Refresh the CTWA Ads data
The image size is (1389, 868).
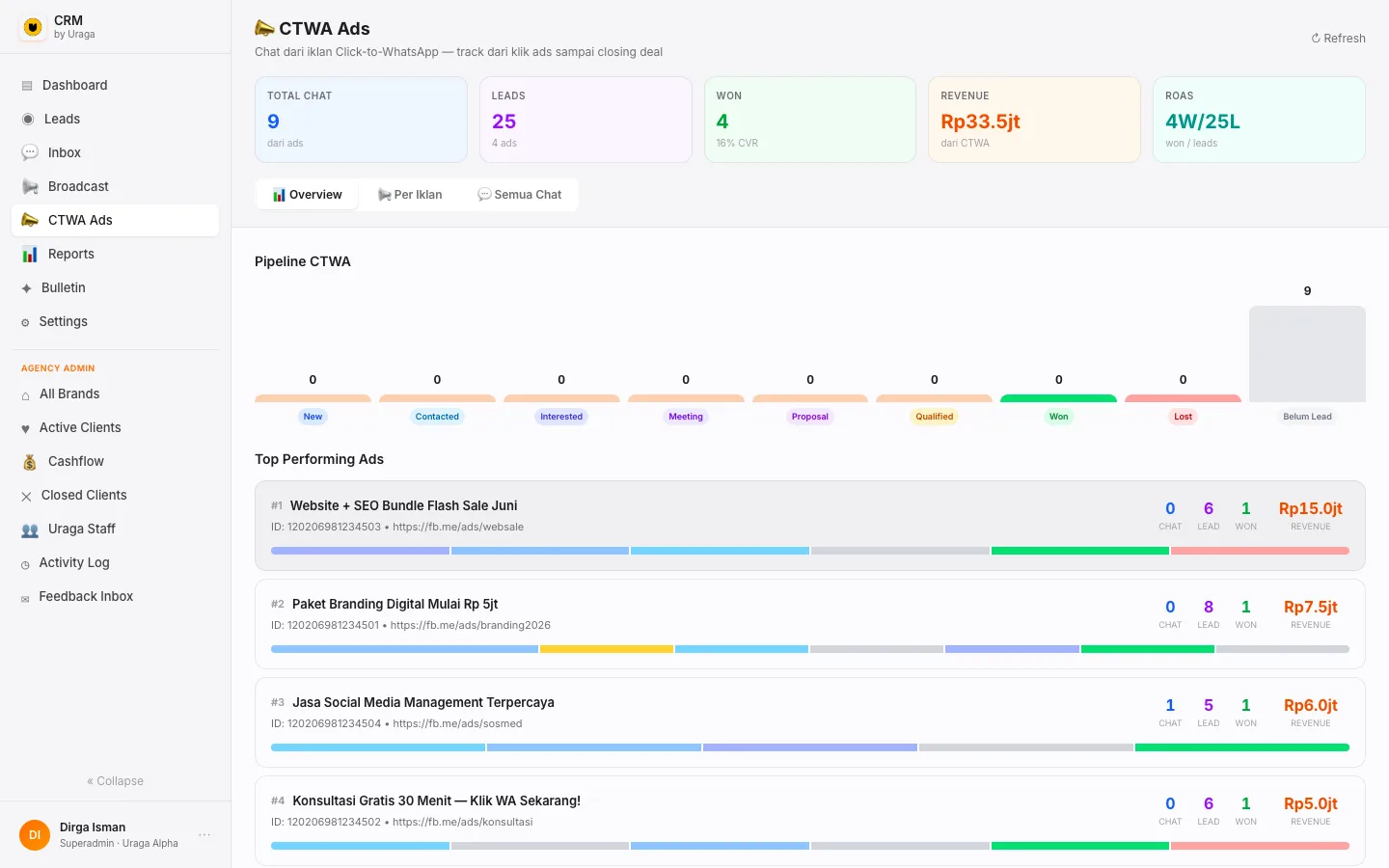click(1338, 39)
